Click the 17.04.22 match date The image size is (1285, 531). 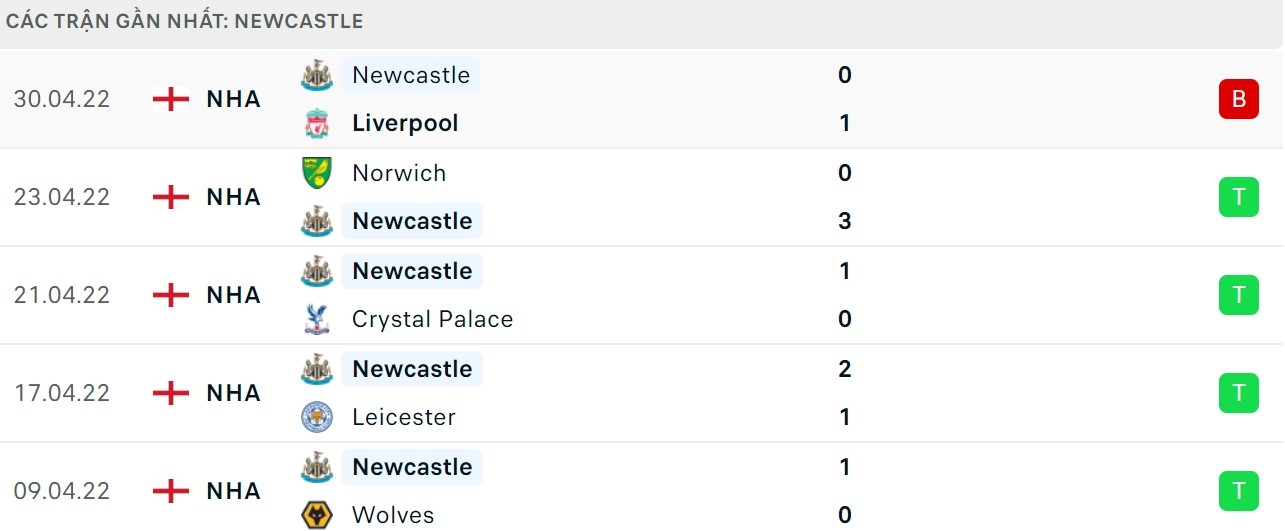point(62,393)
